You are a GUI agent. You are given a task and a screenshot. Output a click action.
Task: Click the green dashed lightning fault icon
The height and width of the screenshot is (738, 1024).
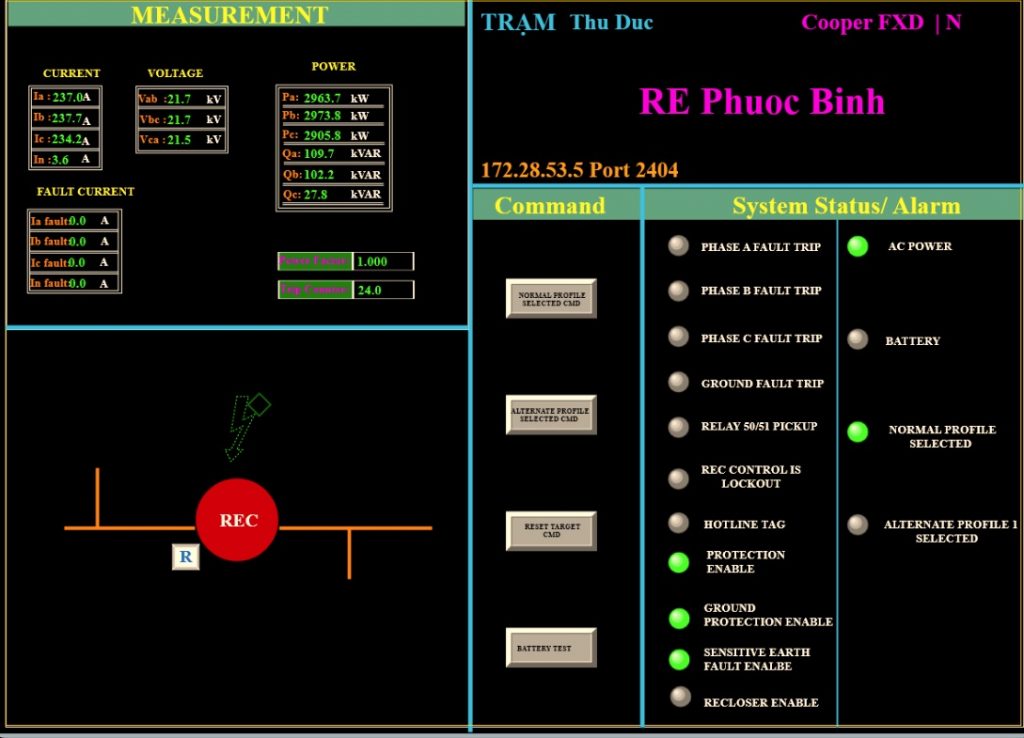243,425
